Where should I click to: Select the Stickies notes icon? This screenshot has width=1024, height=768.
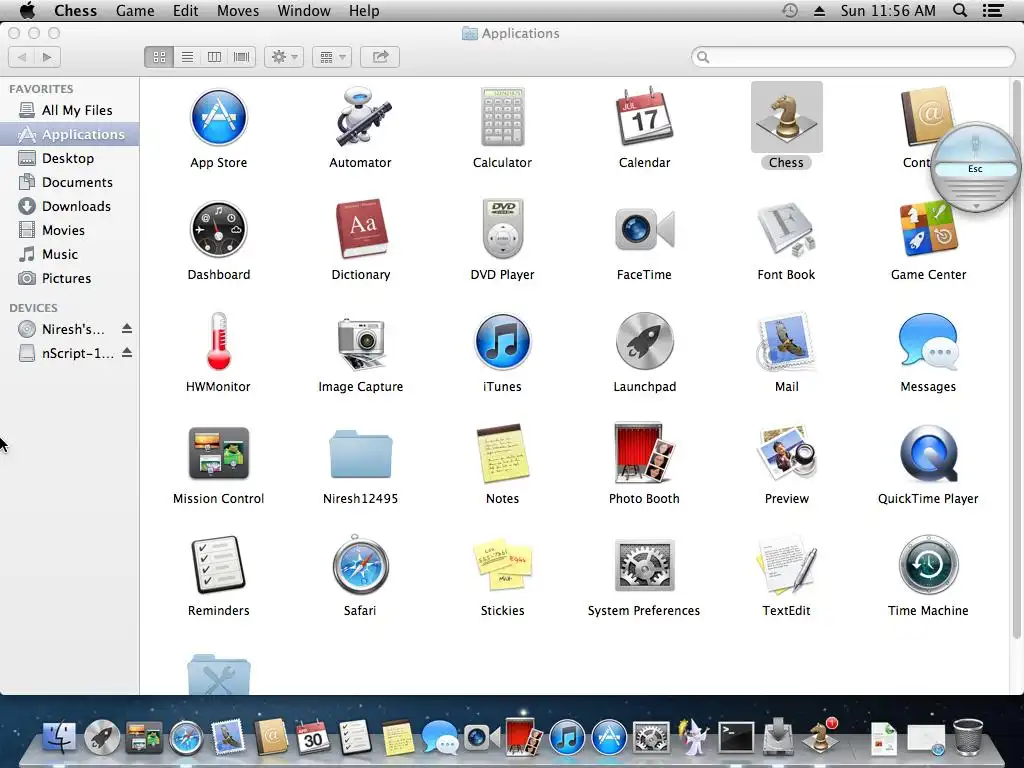[x=502, y=566]
